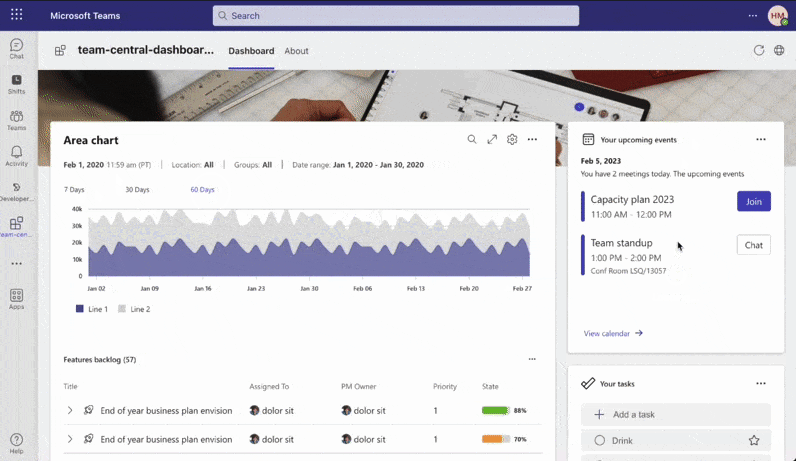Open Chat for Team standup
The width and height of the screenshot is (796, 461).
coord(753,245)
